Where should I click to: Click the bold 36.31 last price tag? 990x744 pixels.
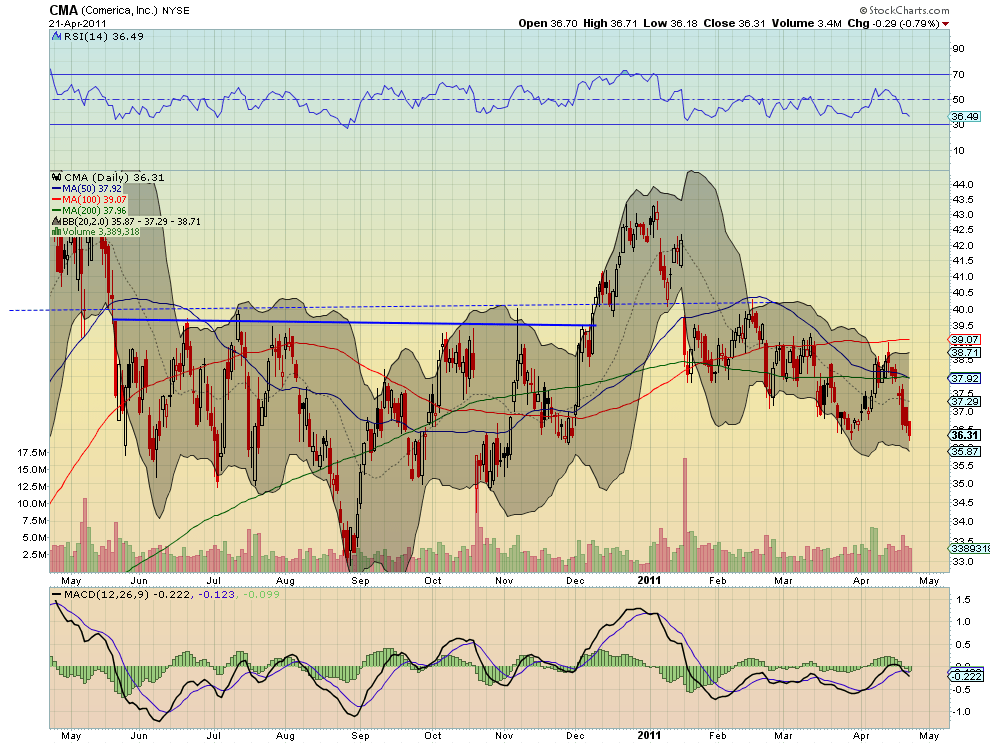pos(965,435)
